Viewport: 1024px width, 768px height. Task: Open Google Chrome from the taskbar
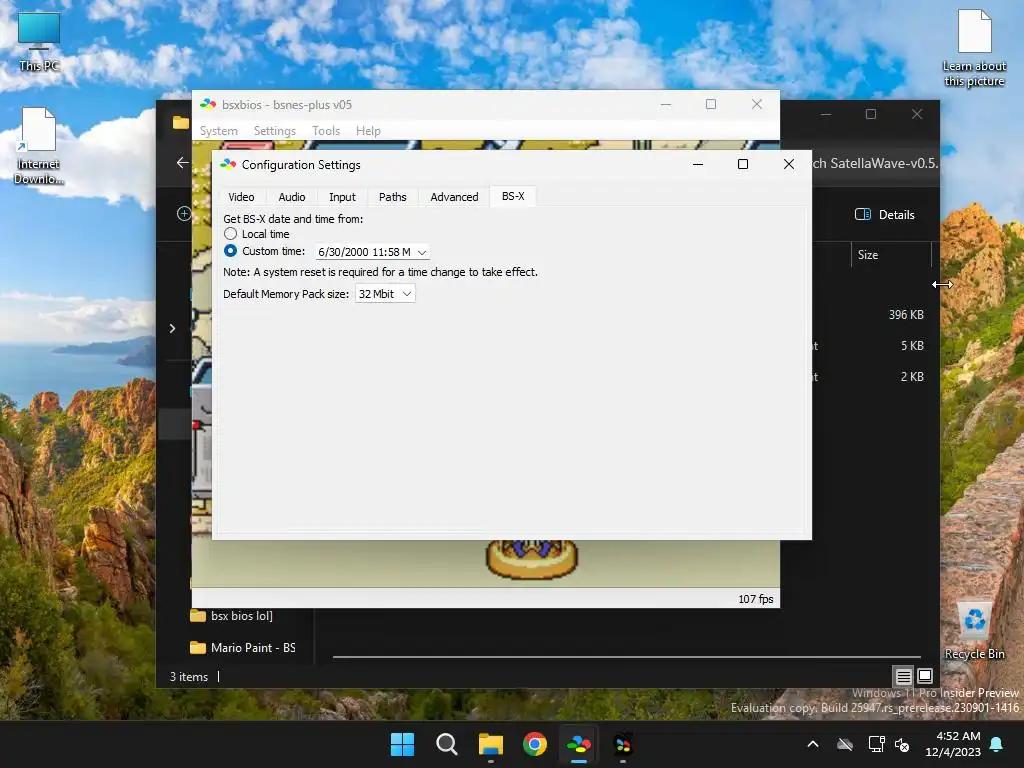point(535,744)
